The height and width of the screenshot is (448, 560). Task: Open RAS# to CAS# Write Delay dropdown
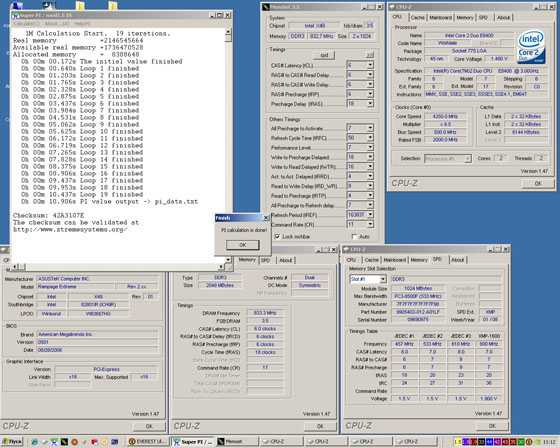(370, 84)
